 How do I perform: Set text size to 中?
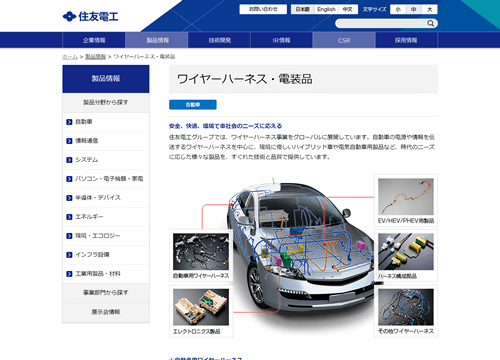pyautogui.click(x=414, y=9)
